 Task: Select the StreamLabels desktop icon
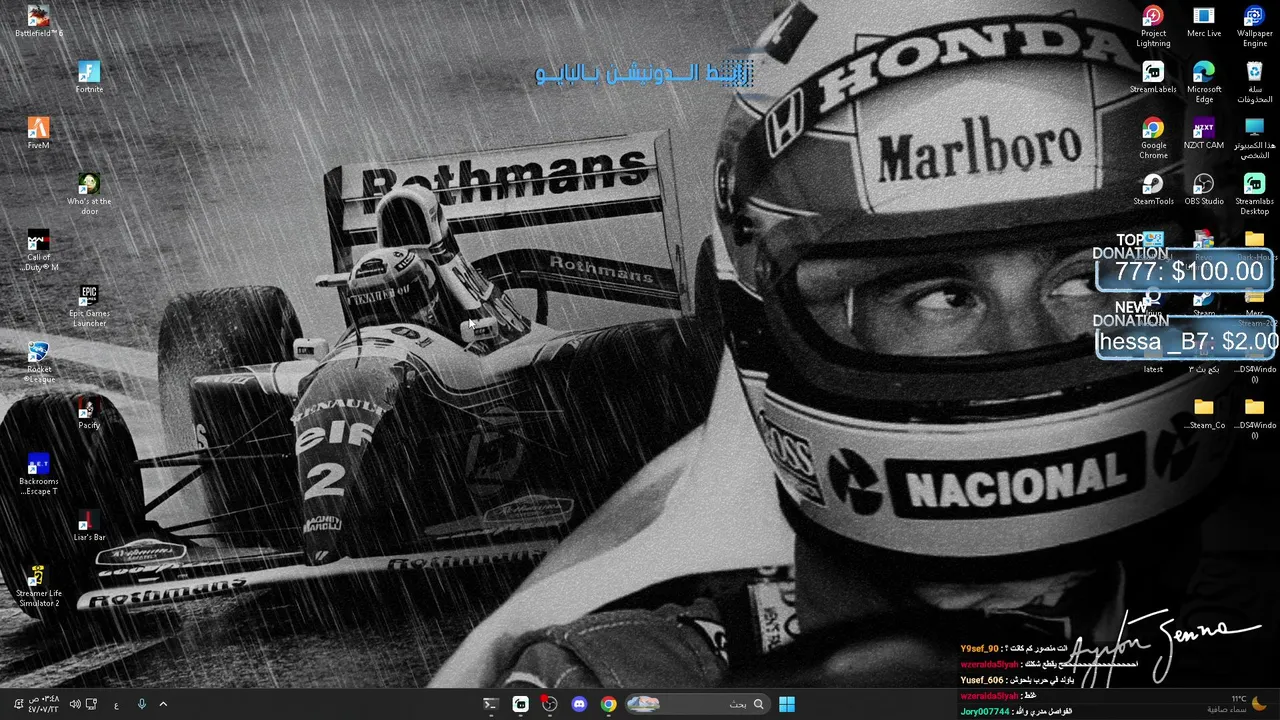pyautogui.click(x=1153, y=78)
